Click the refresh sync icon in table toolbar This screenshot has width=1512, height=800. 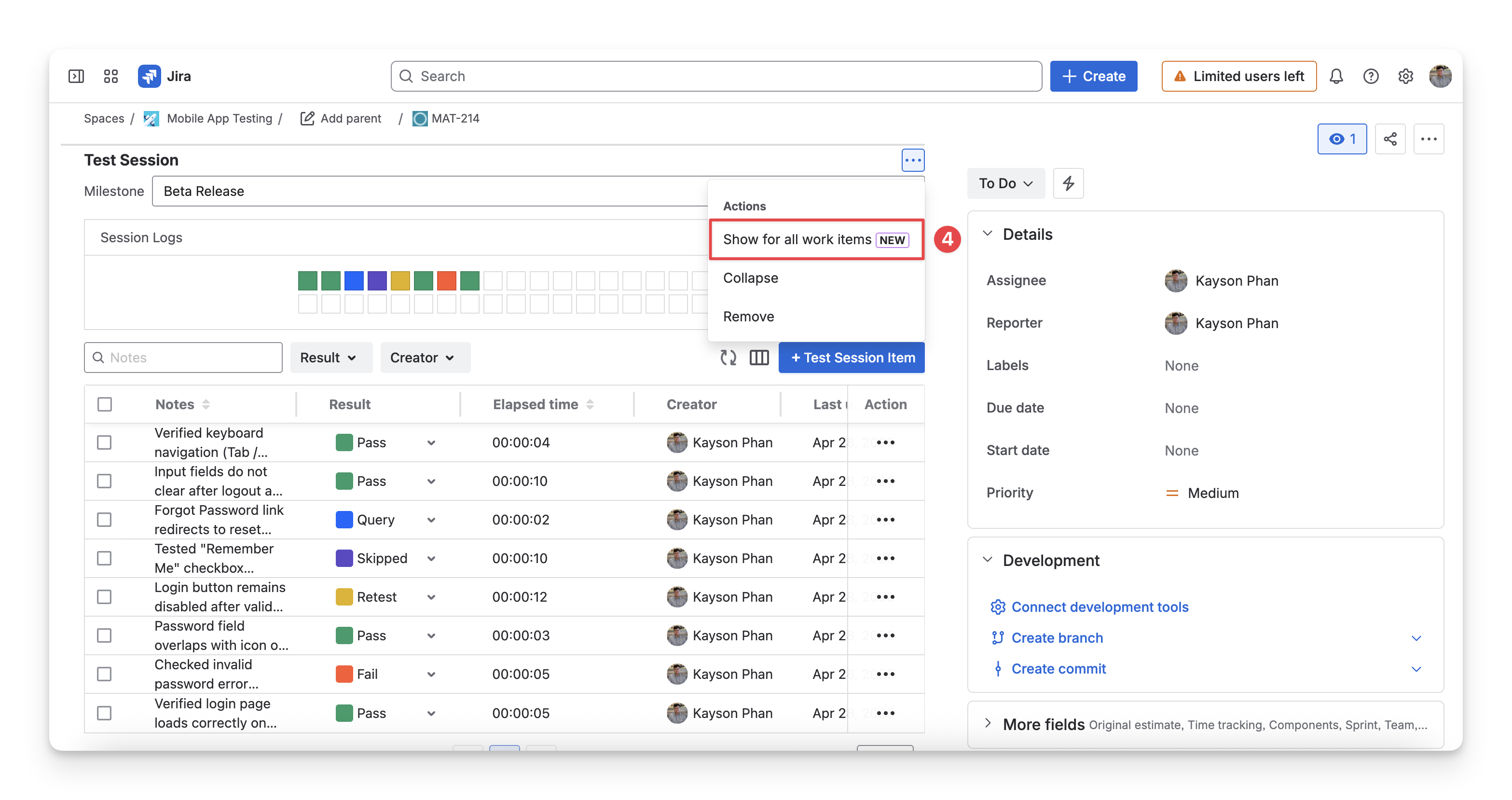point(729,358)
